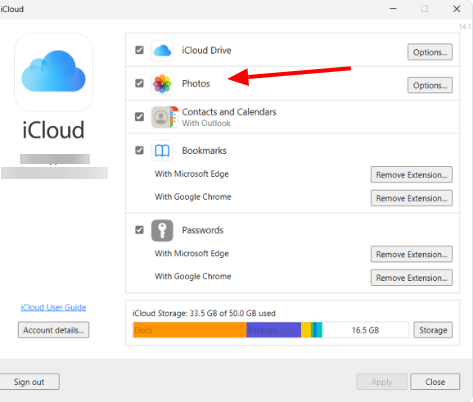The width and height of the screenshot is (473, 402).
Task: Remove Passwords extension for Google Chrome
Action: pyautogui.click(x=412, y=278)
